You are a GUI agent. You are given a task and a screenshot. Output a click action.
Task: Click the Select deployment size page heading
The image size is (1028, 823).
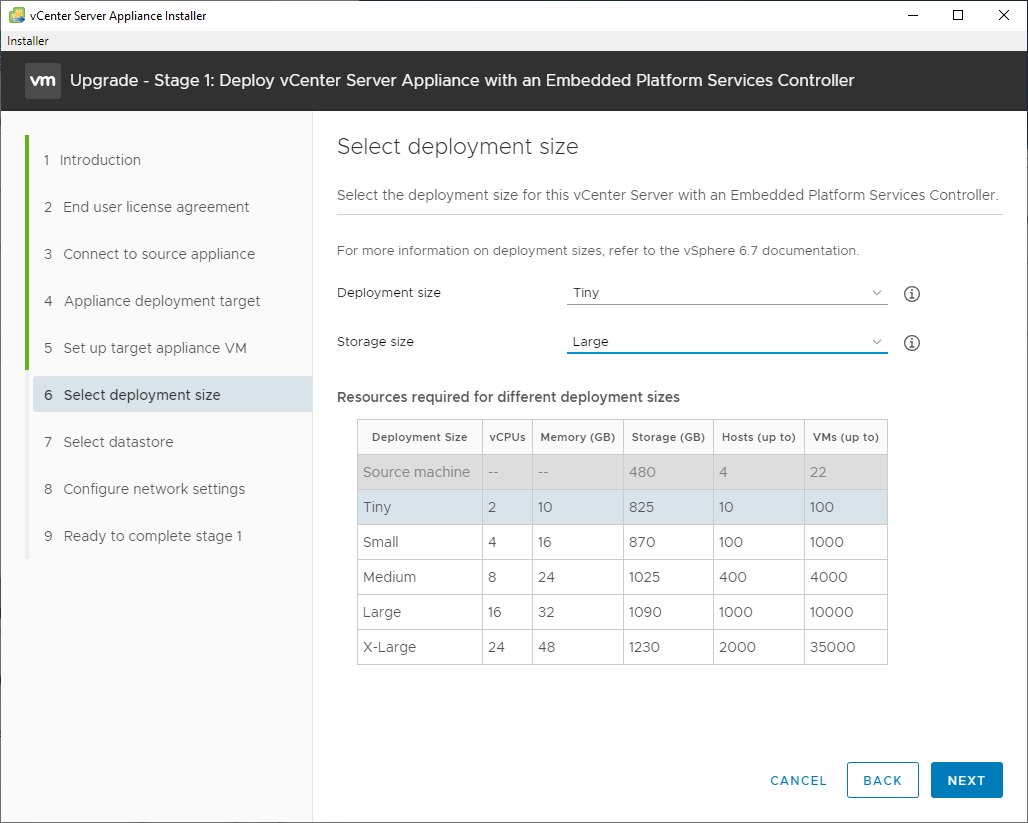(458, 146)
